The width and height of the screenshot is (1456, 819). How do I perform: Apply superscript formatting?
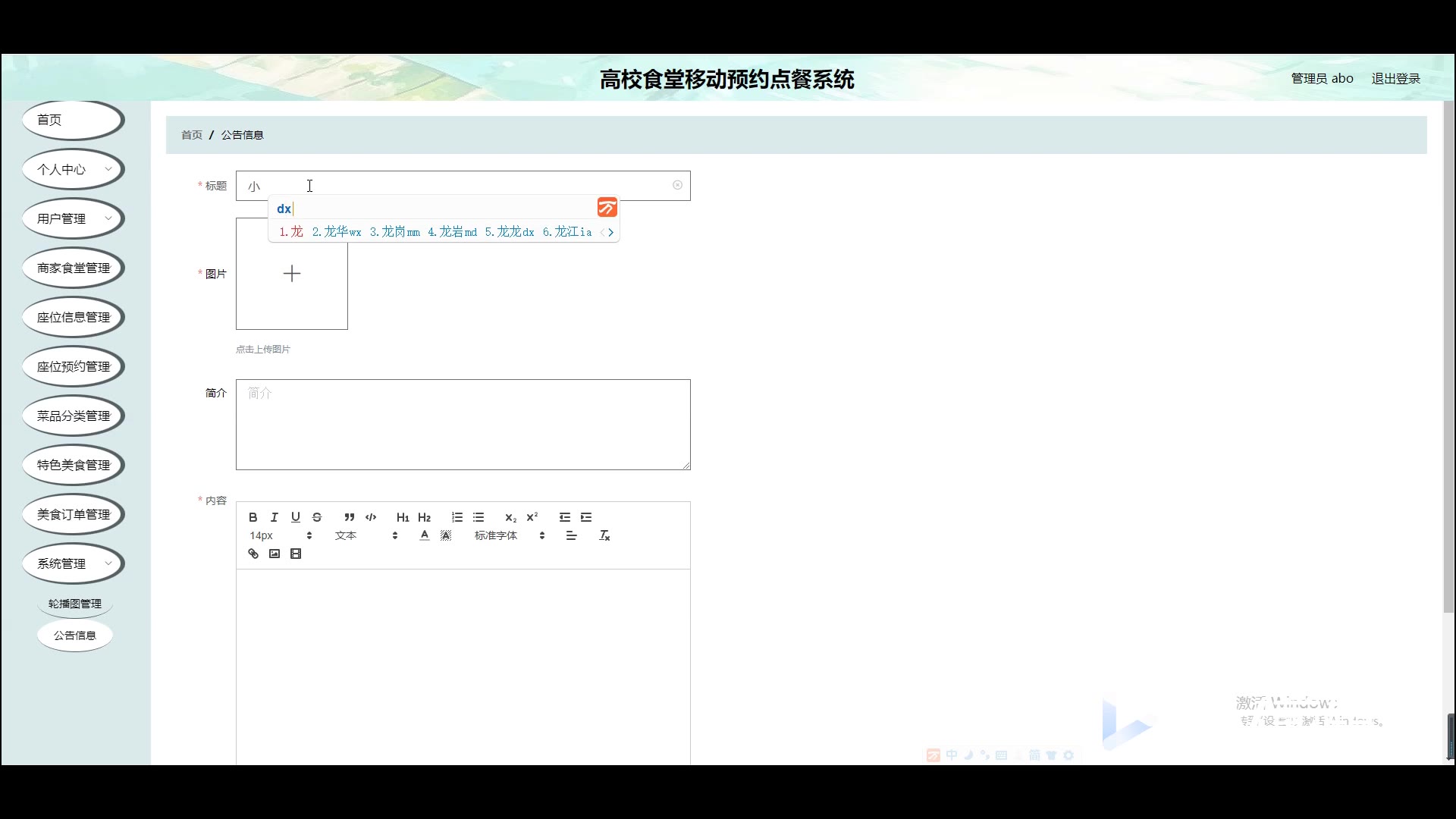point(532,517)
